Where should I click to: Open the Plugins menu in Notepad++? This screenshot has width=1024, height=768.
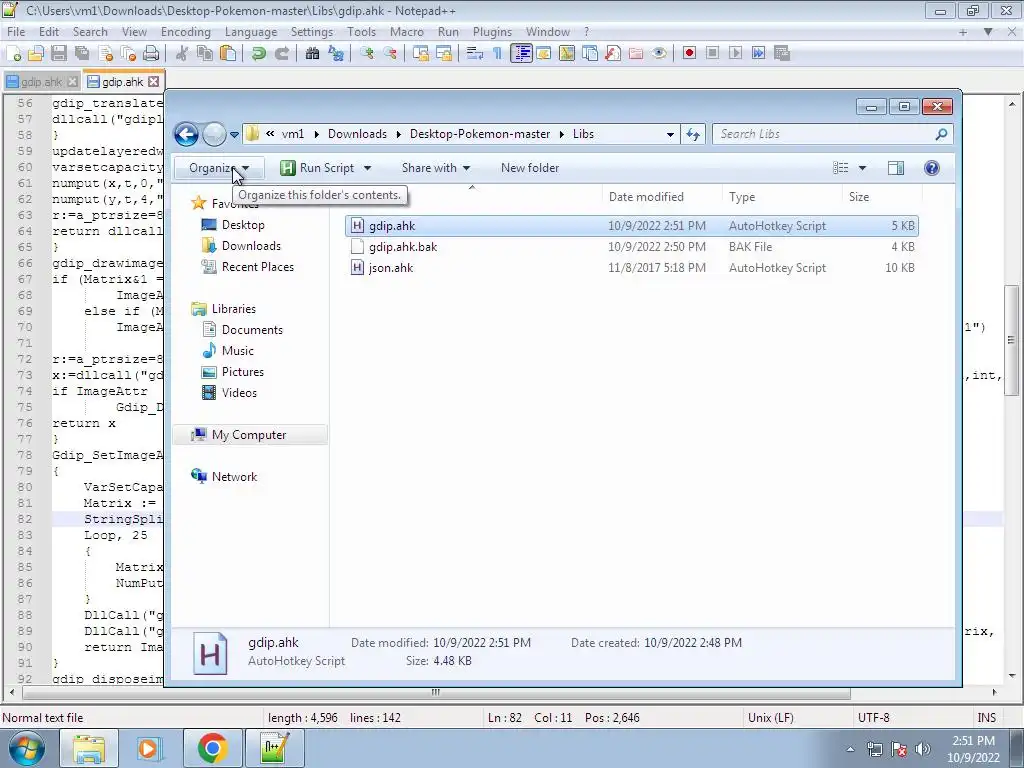pos(492,31)
